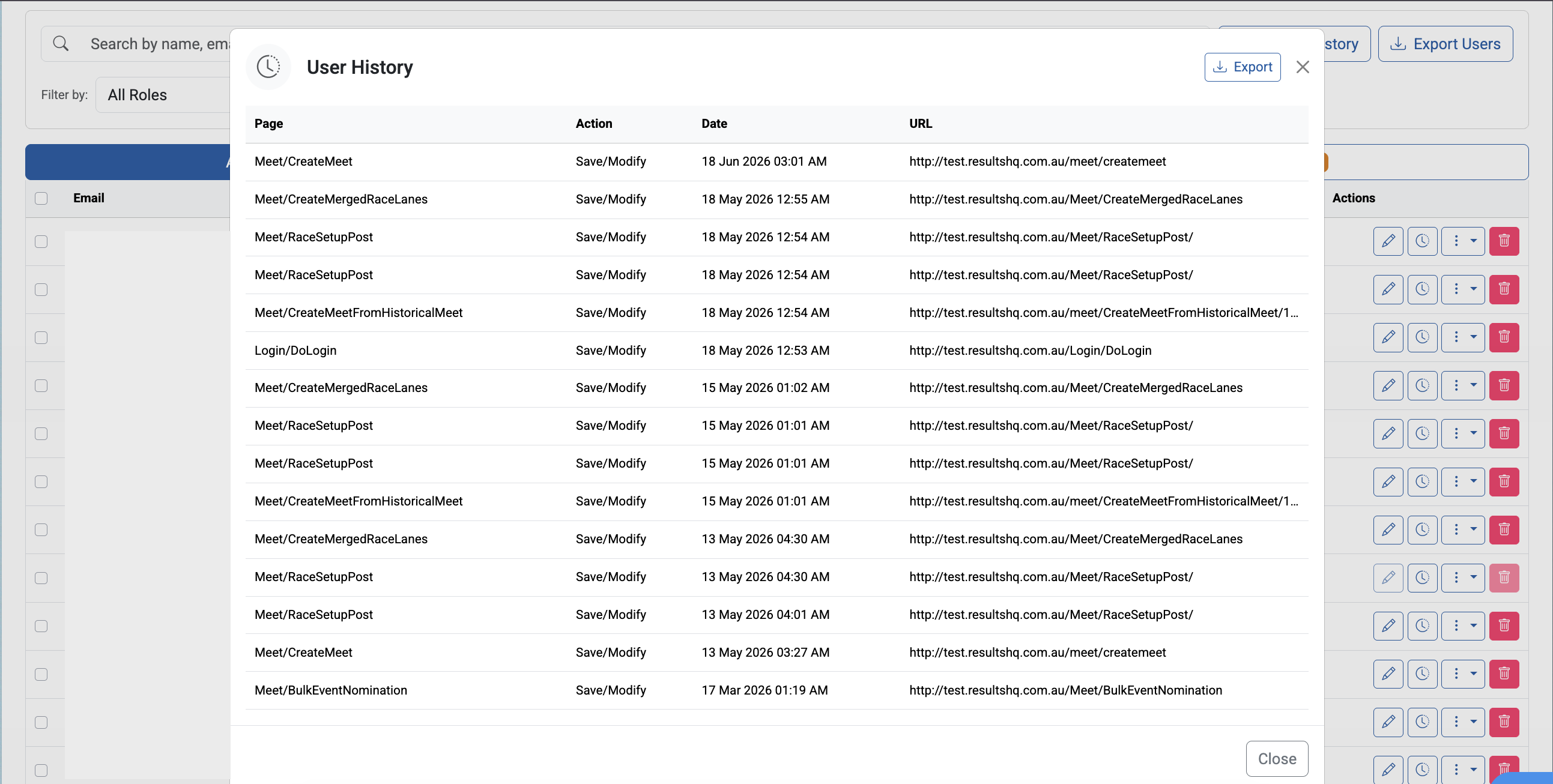Tick the checkbox of the sixth user row
The image size is (1553, 784).
coord(41,482)
